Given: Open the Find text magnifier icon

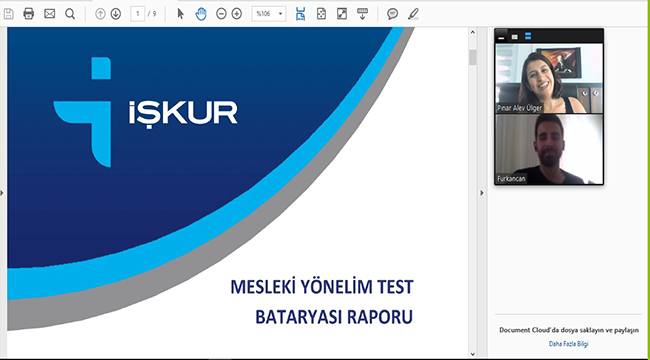Looking at the screenshot, I should 70,14.
